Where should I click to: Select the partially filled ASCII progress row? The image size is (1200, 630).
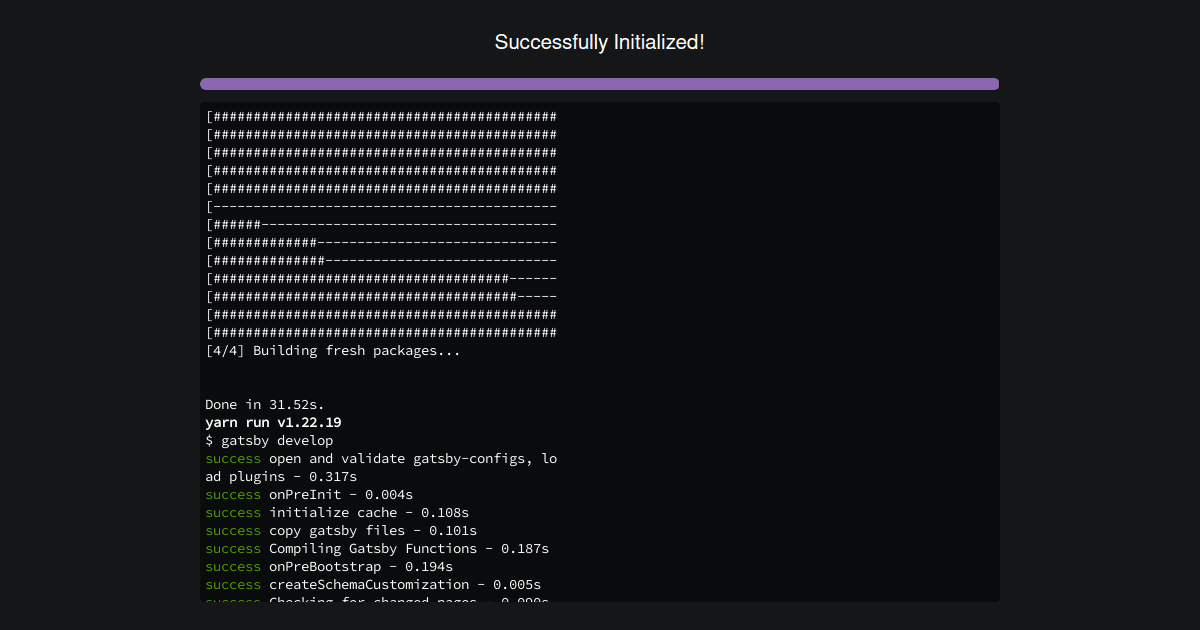pos(380,224)
